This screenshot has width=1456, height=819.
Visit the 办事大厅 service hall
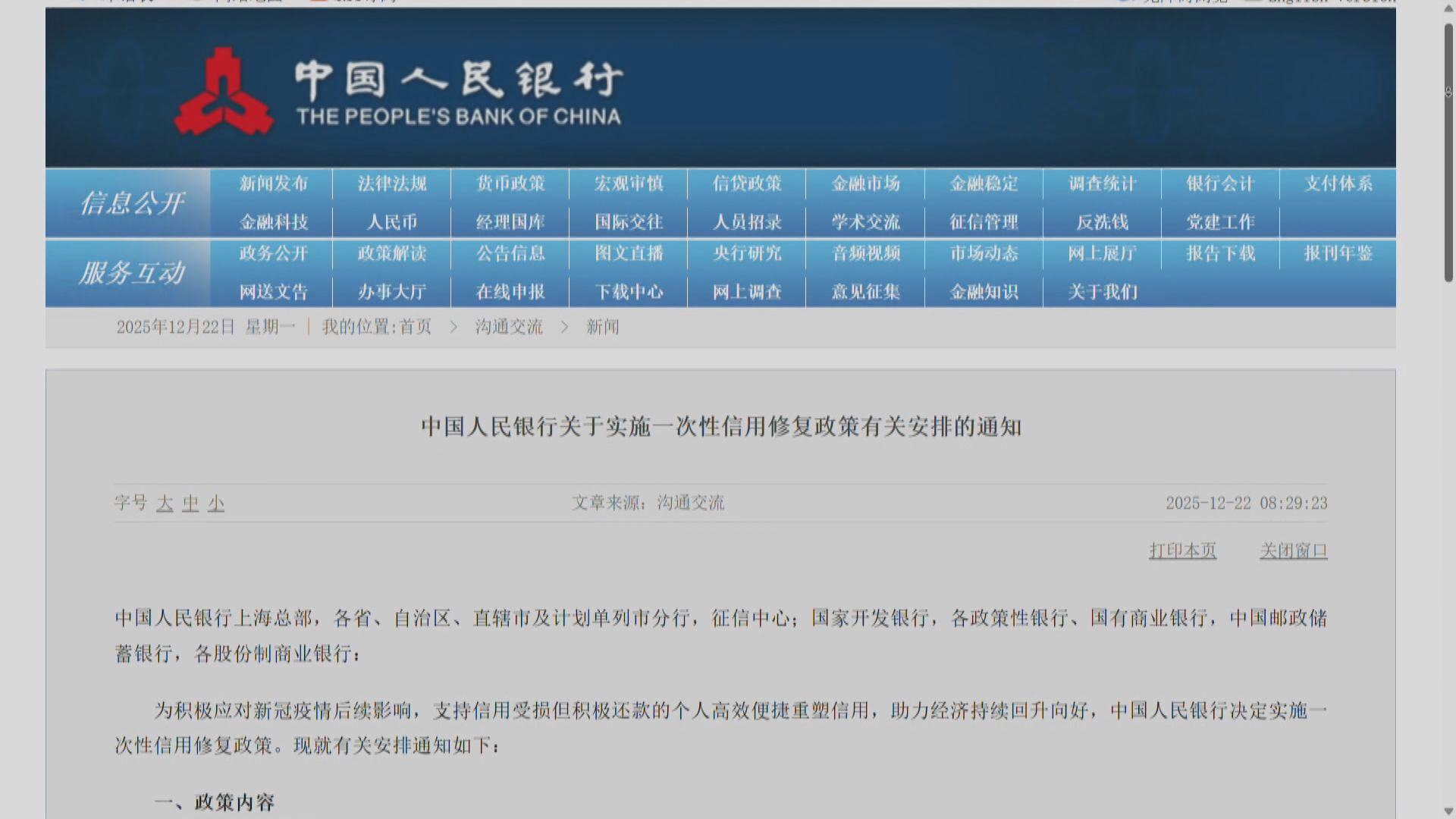390,291
